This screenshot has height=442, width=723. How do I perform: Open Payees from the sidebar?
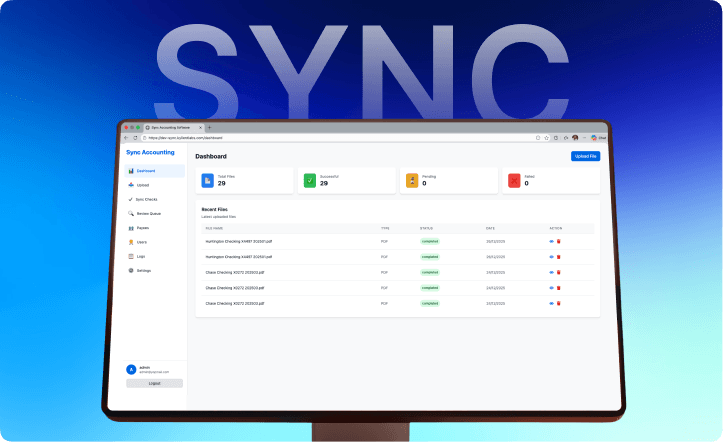(154, 228)
